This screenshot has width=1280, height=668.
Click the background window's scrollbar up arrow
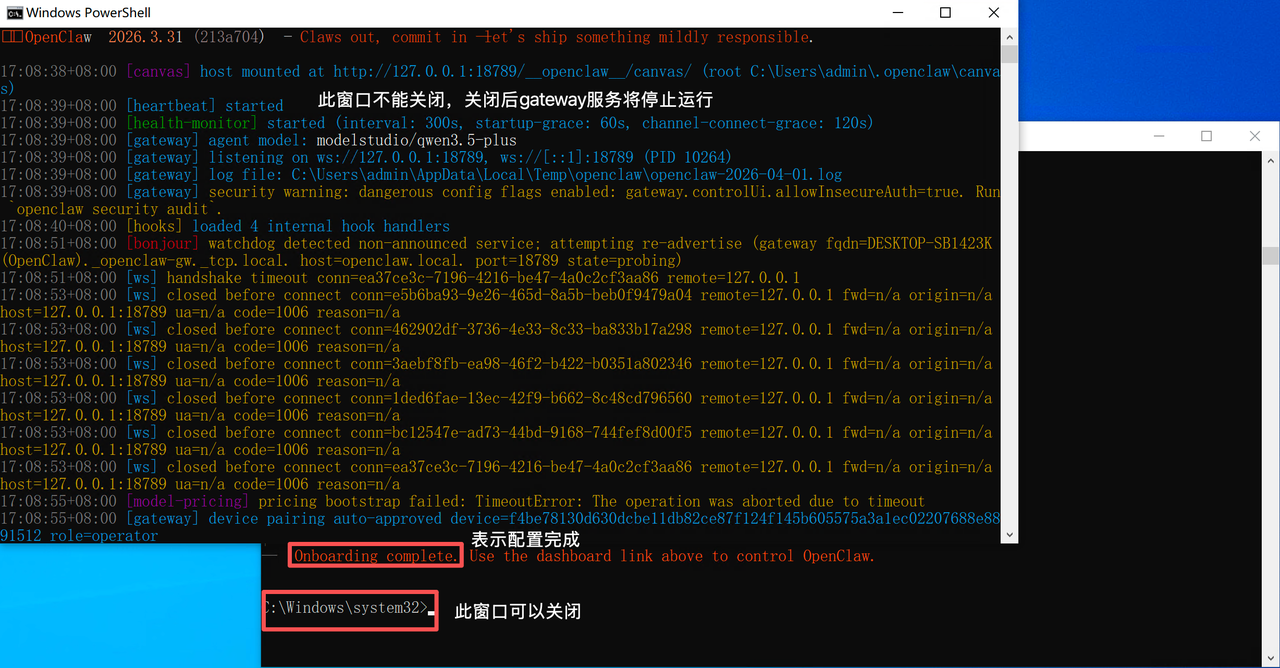click(1271, 159)
